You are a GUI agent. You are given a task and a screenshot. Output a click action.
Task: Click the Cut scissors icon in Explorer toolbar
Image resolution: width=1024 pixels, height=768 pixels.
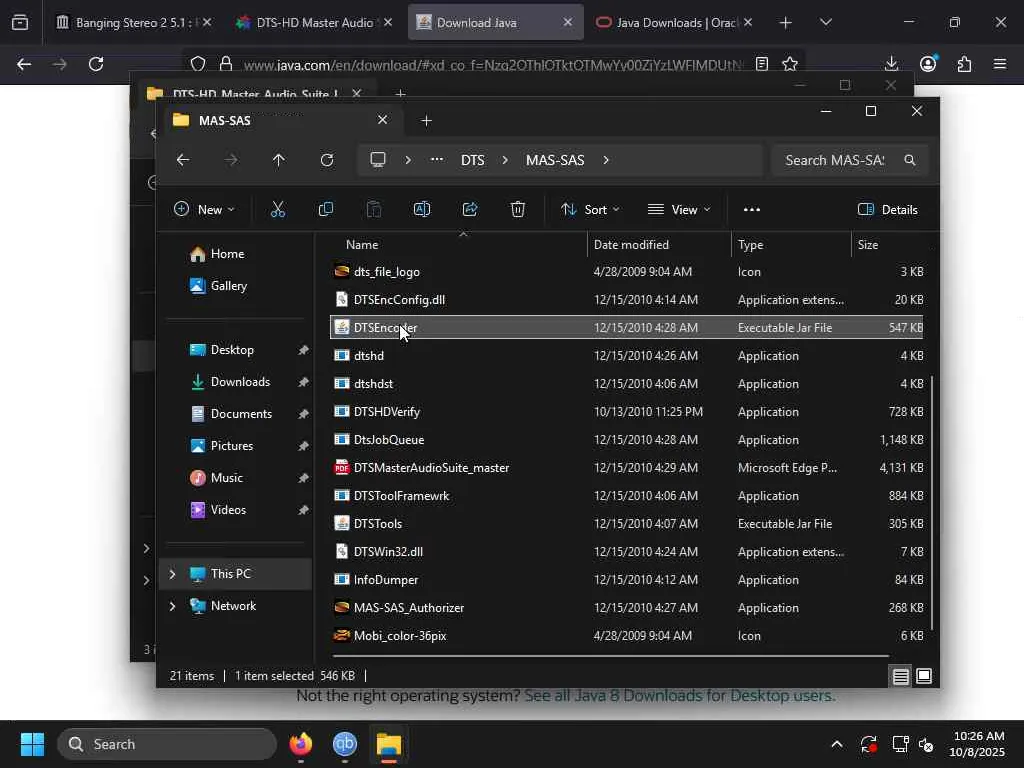278,210
